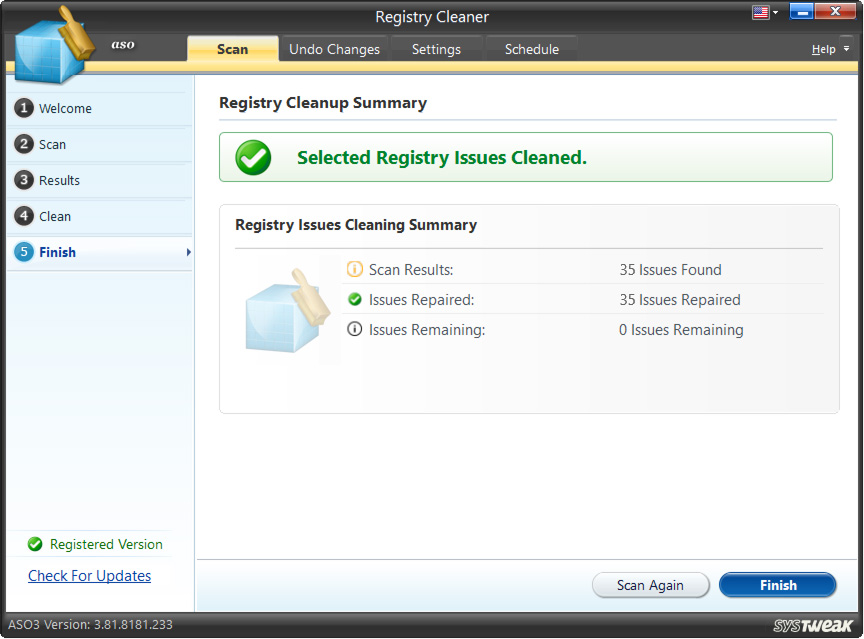Screen dimensions: 864x639
Task: Switch to the Undo Changes tab
Action: [x=334, y=48]
